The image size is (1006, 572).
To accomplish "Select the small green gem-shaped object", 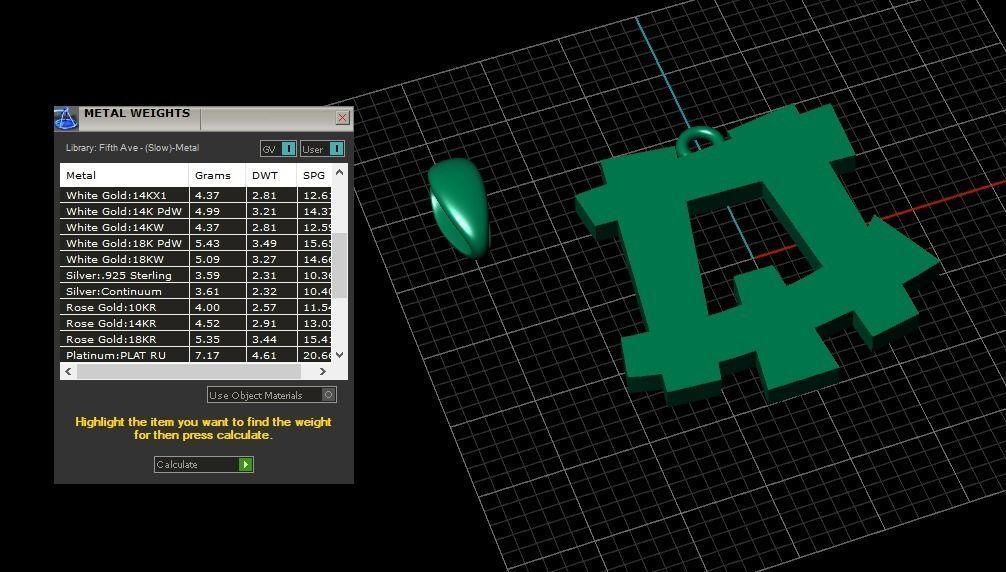I will click(x=458, y=208).
